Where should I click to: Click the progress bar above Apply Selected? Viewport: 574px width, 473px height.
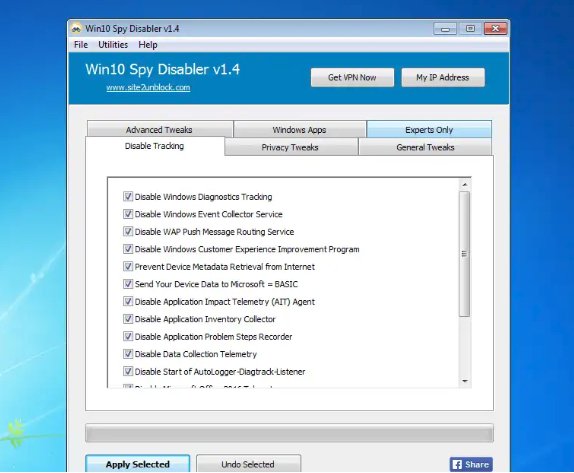pos(289,433)
